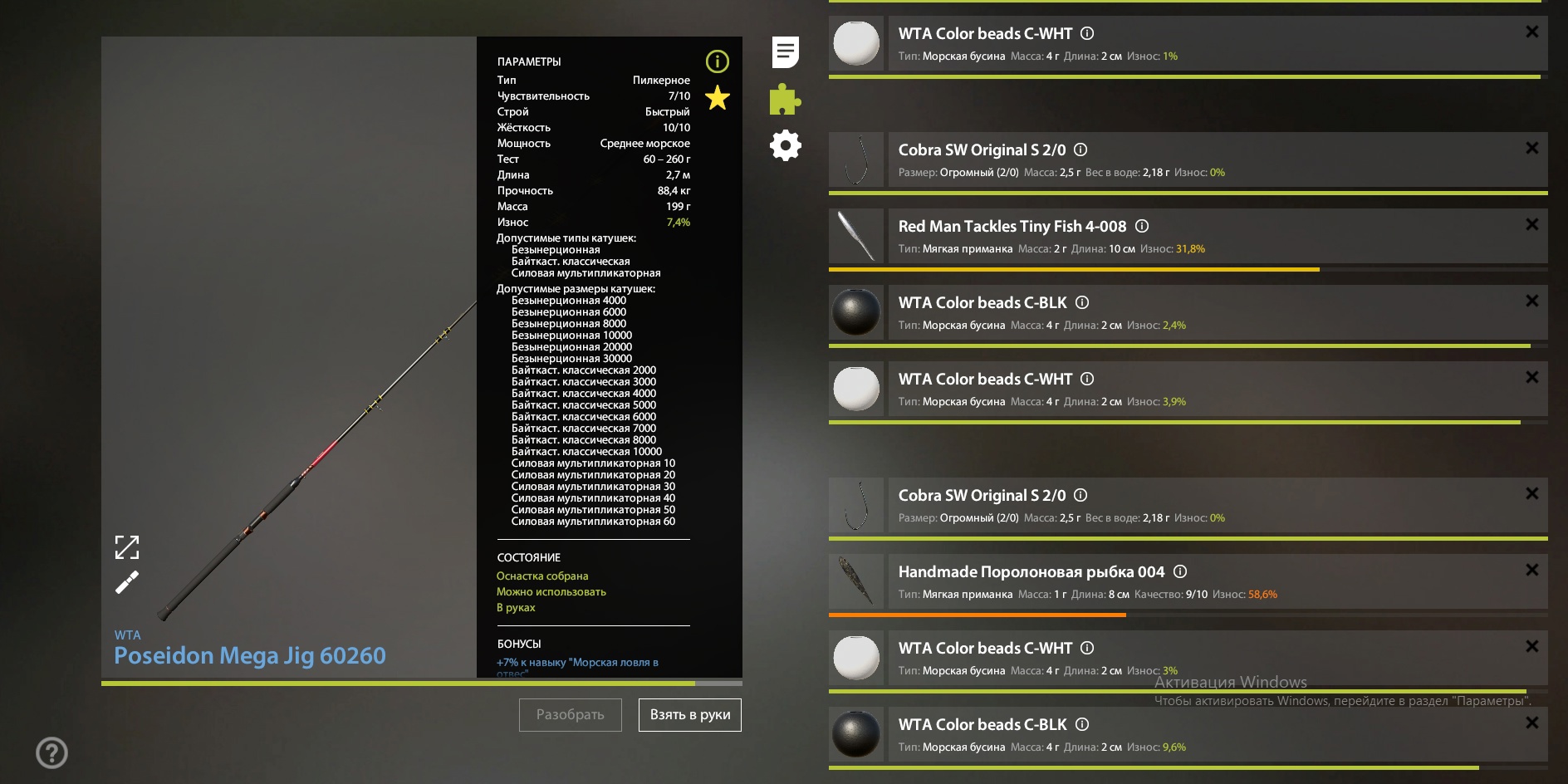Click rod wear bar below Poseidon image
The width and height of the screenshot is (1568, 784).
(x=422, y=684)
